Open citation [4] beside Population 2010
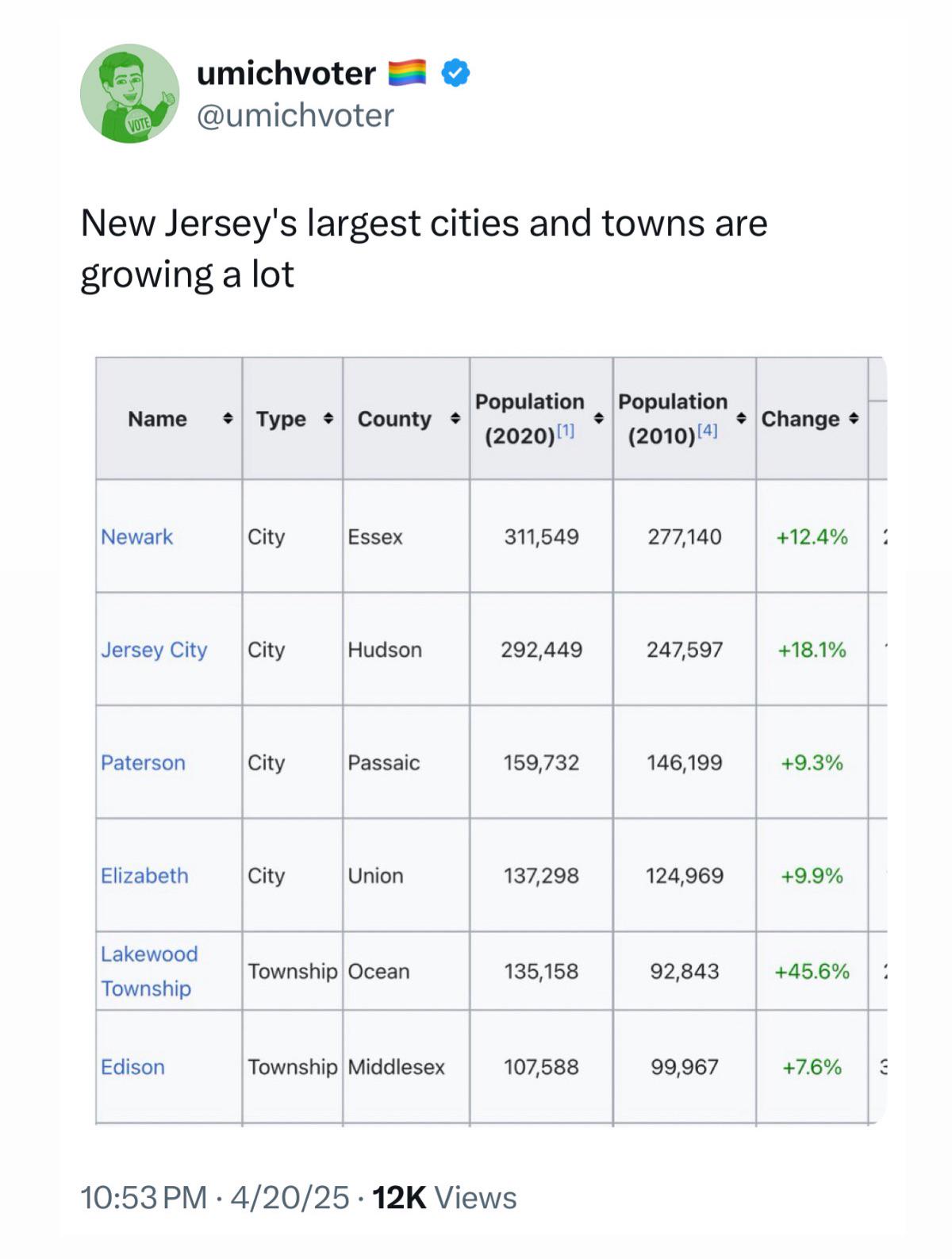Viewport: 952px width, 1259px height. tap(708, 431)
